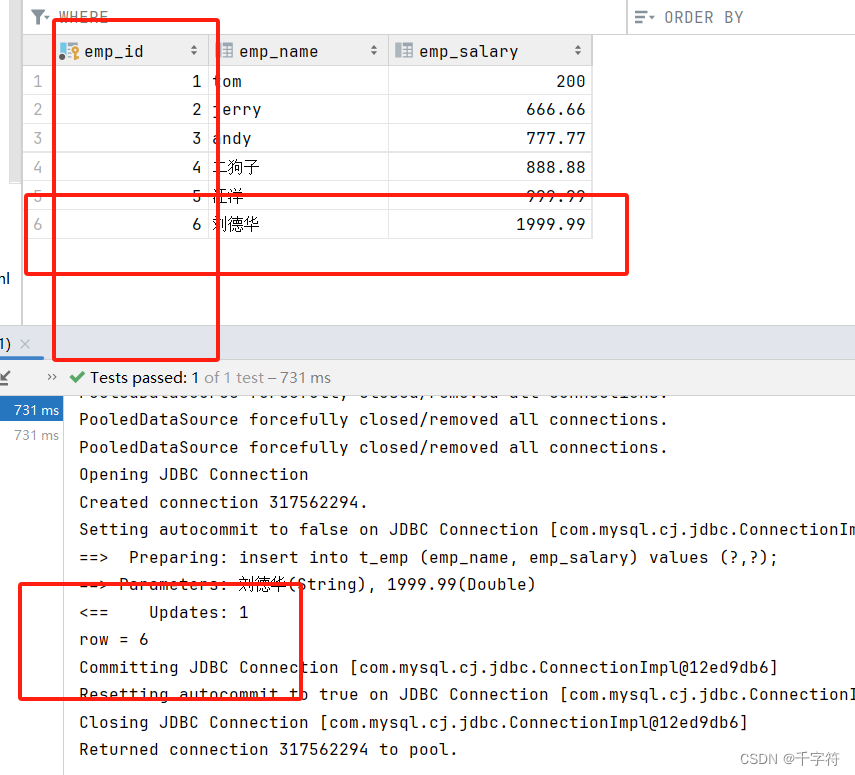Image resolution: width=855 pixels, height=775 pixels.
Task: Click emp_id cell with value 3
Action: pyautogui.click(x=131, y=138)
